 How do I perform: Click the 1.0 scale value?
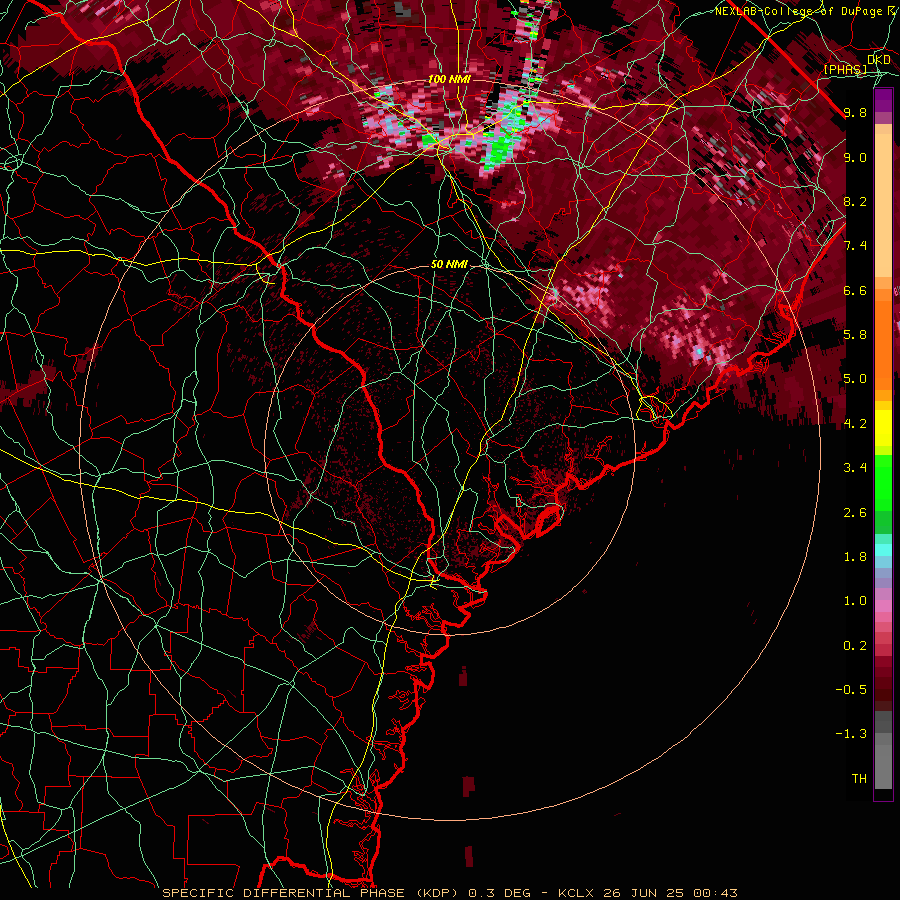[855, 601]
